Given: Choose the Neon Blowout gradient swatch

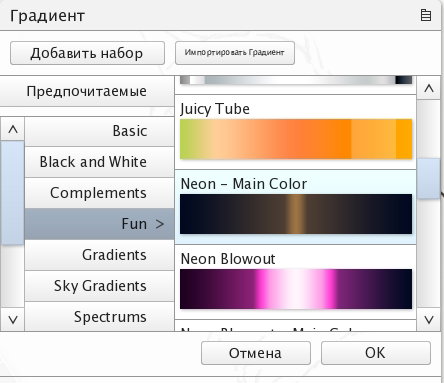Looking at the screenshot, I should click(x=296, y=289).
